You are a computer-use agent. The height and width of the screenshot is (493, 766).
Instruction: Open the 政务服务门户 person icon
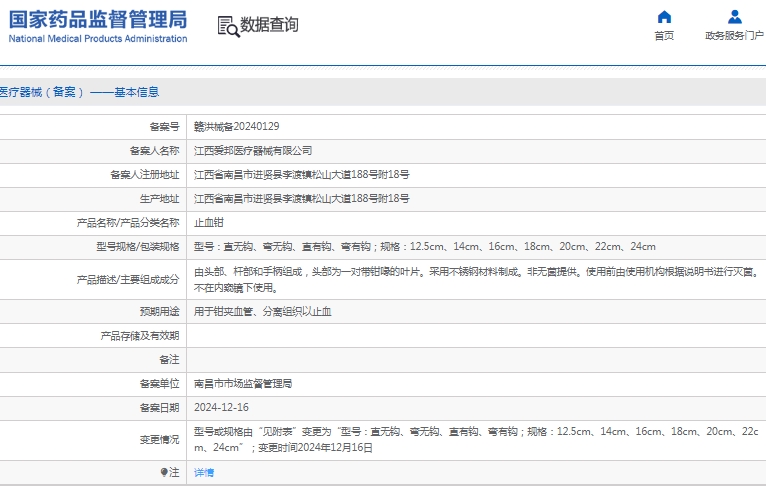pyautogui.click(x=734, y=17)
